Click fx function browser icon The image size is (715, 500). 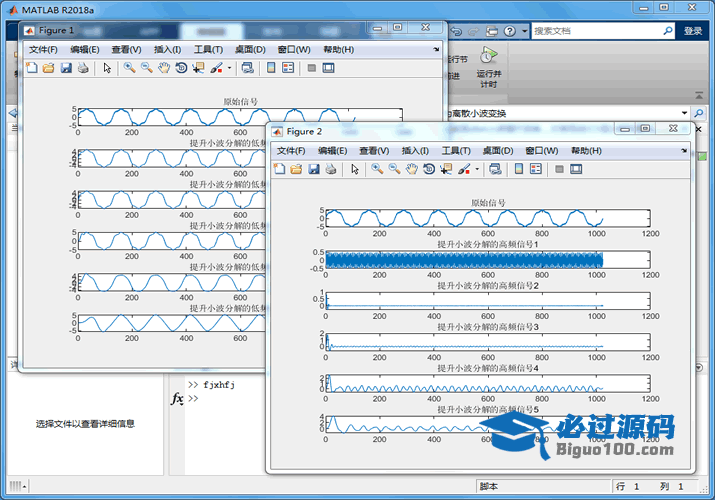click(x=177, y=399)
